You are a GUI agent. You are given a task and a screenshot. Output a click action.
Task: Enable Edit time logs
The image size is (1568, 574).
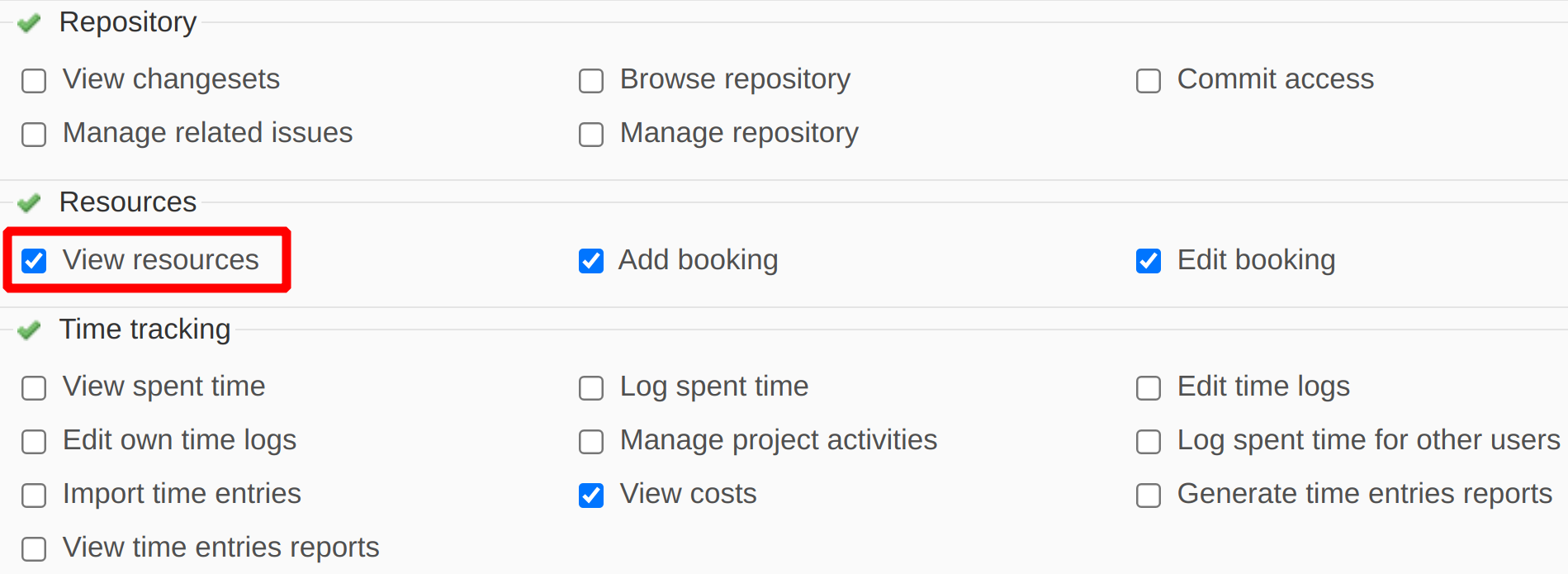[x=1149, y=388]
